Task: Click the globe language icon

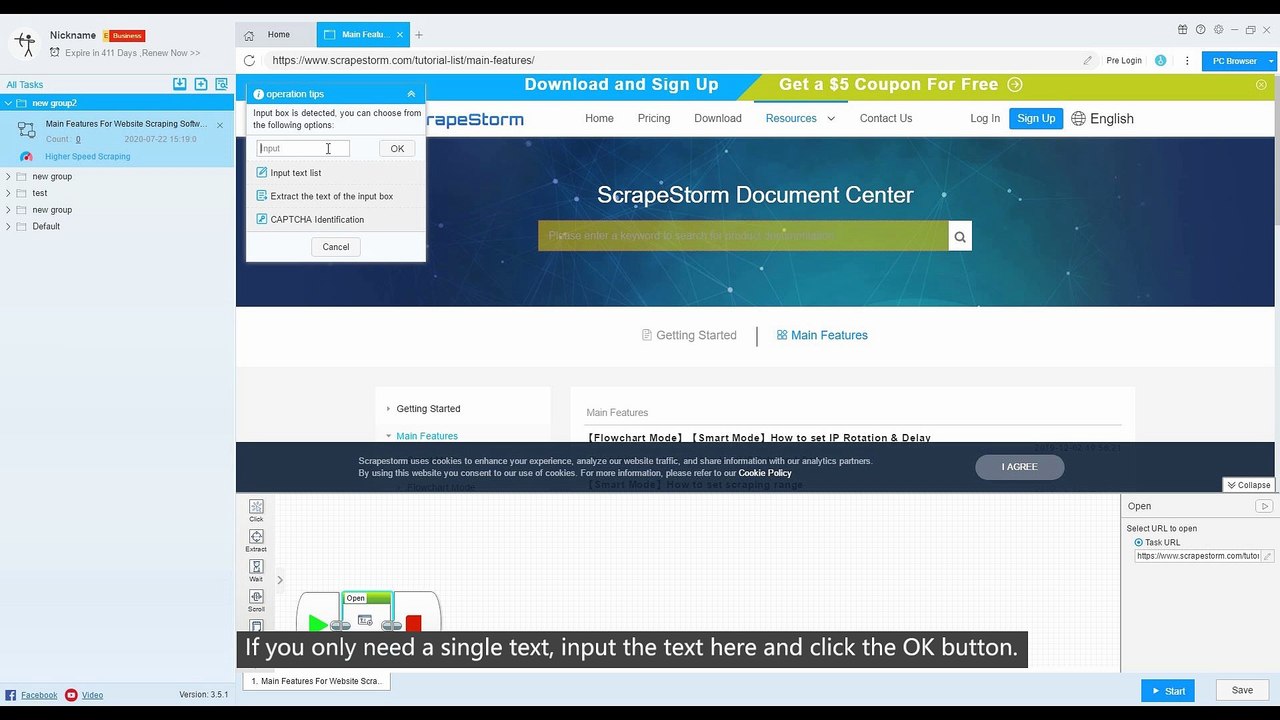Action: click(x=1078, y=118)
